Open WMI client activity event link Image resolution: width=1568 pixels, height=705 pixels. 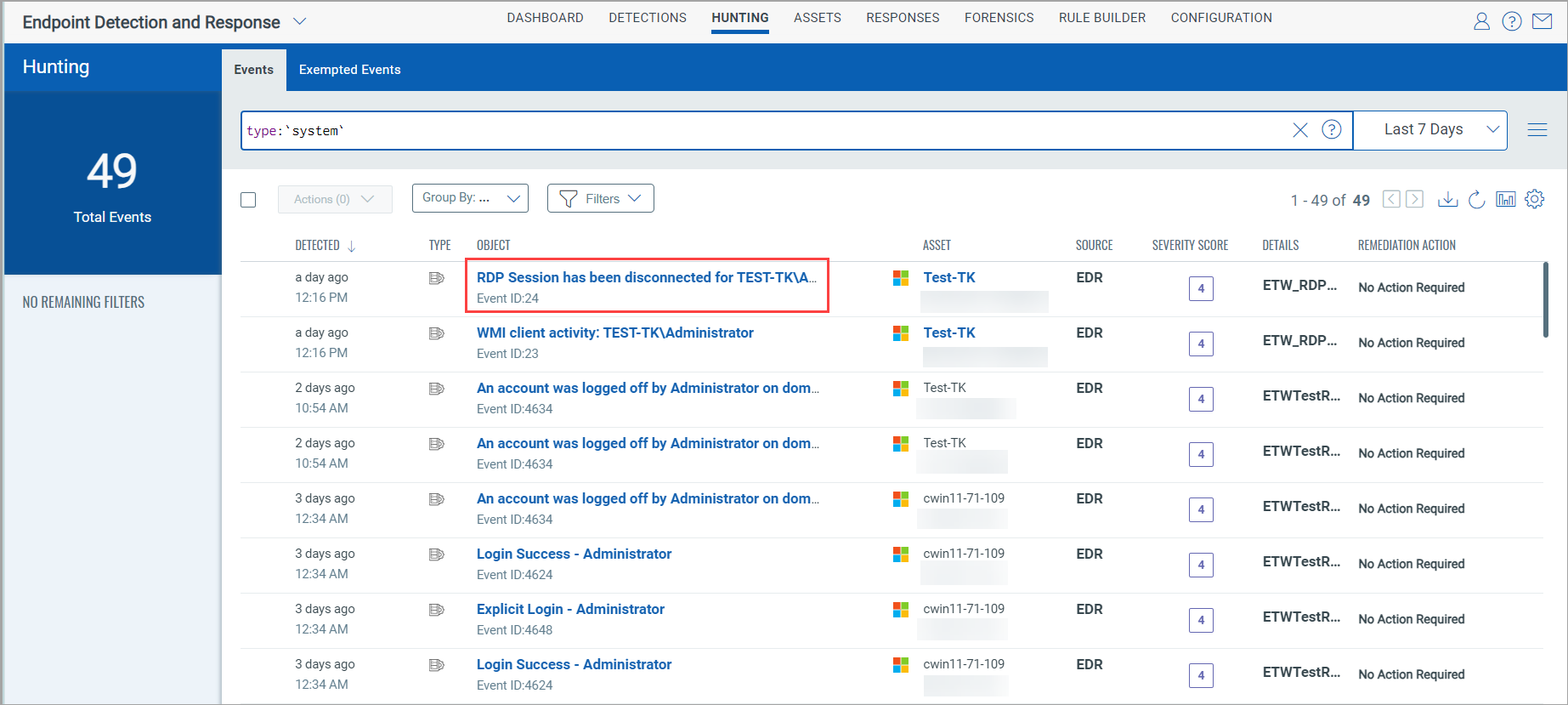[614, 333]
